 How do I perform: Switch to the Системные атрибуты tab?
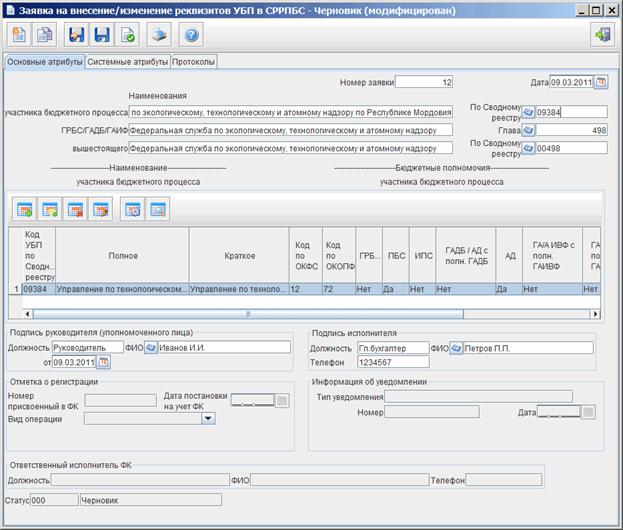click(128, 62)
